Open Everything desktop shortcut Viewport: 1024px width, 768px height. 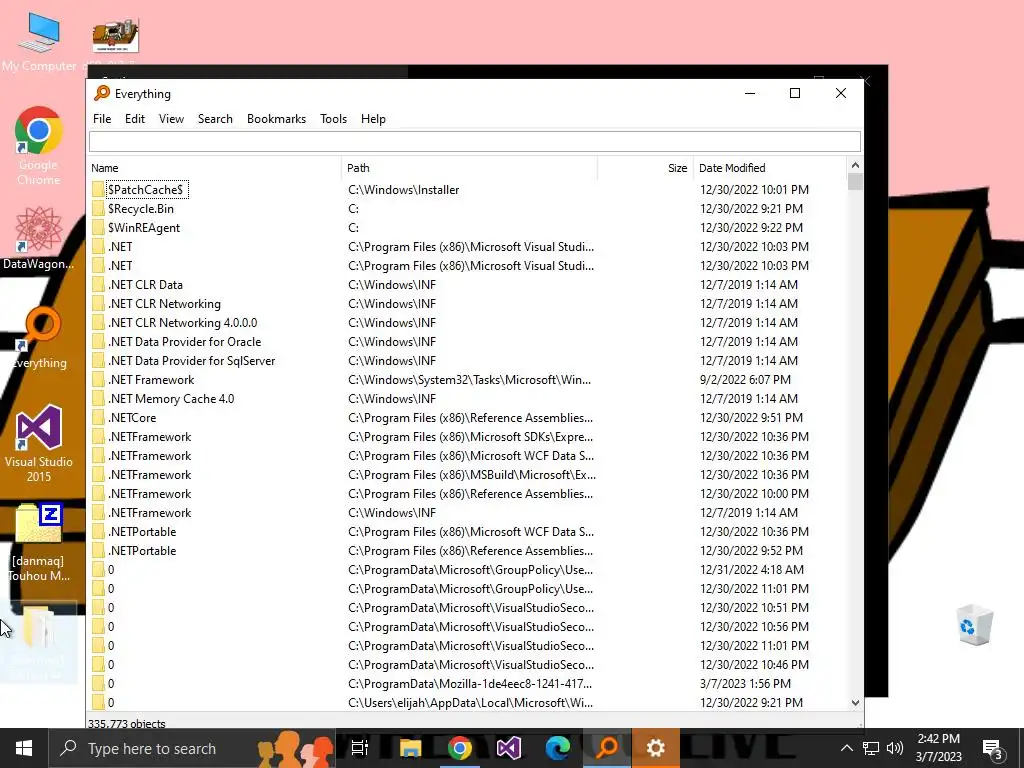[x=40, y=338]
